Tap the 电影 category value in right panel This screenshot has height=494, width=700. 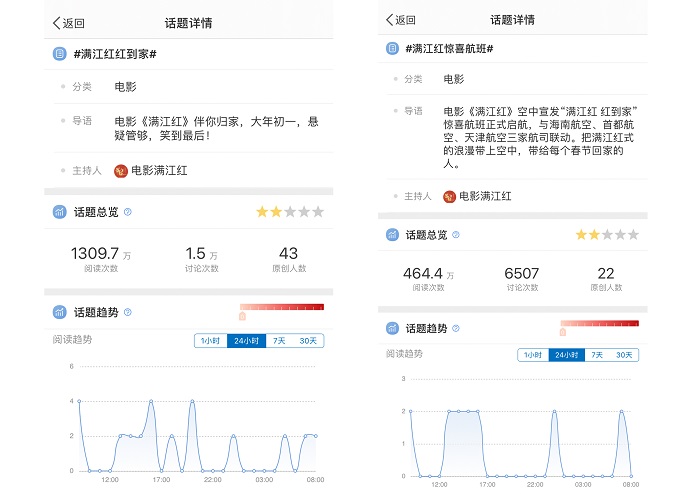pyautogui.click(x=454, y=79)
